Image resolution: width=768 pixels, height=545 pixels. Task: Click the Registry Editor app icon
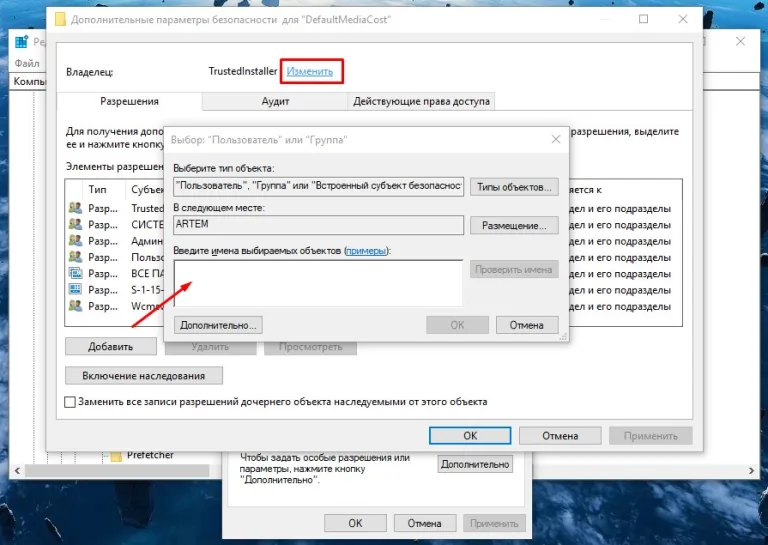pos(22,42)
